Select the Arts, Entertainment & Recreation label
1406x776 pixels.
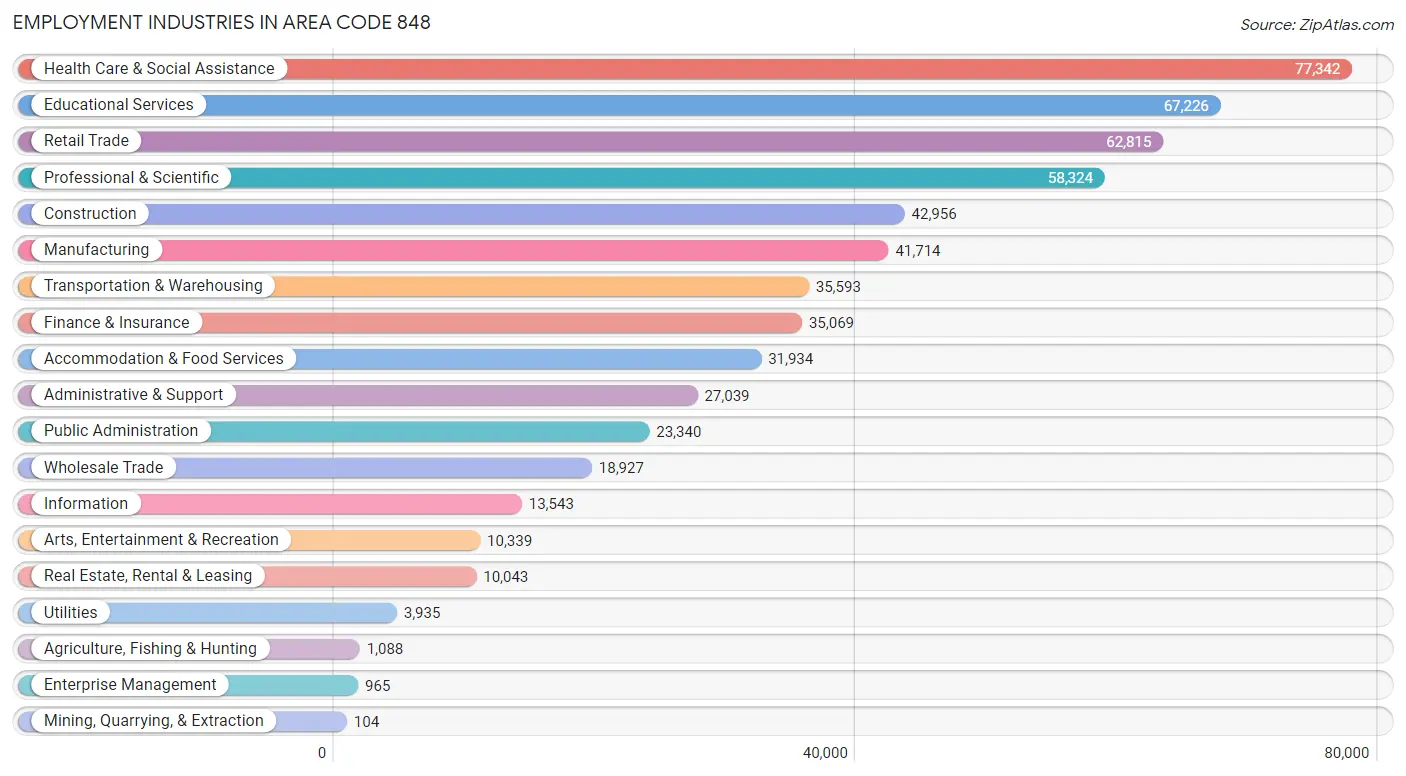(161, 539)
